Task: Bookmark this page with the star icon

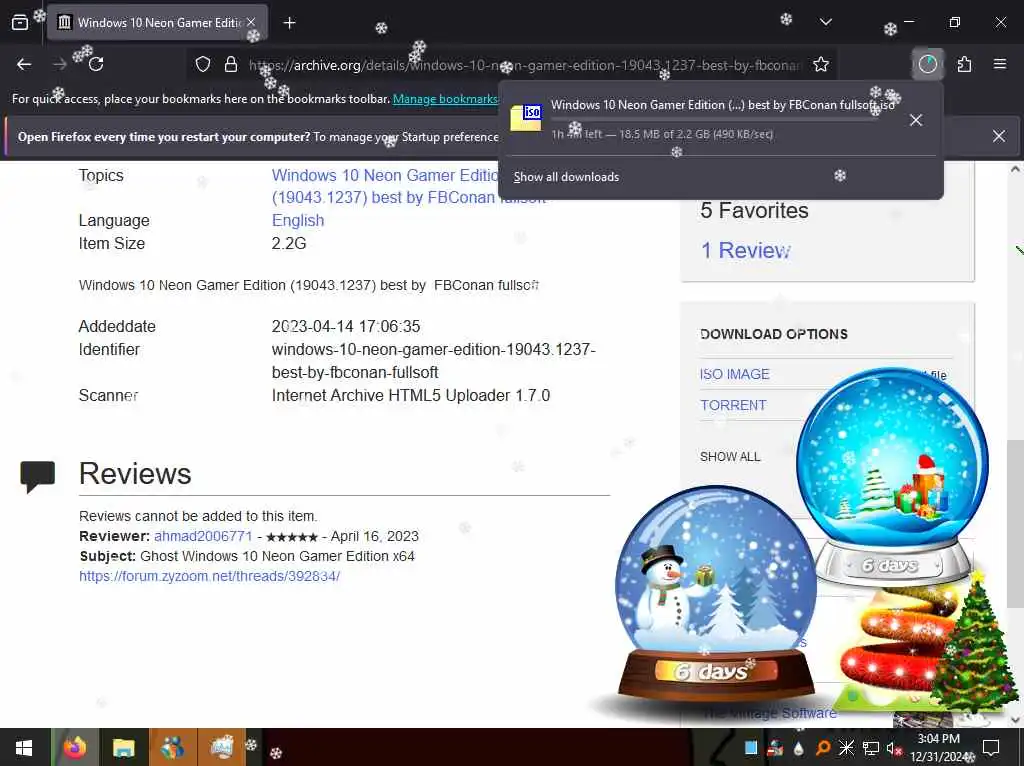Action: click(821, 64)
